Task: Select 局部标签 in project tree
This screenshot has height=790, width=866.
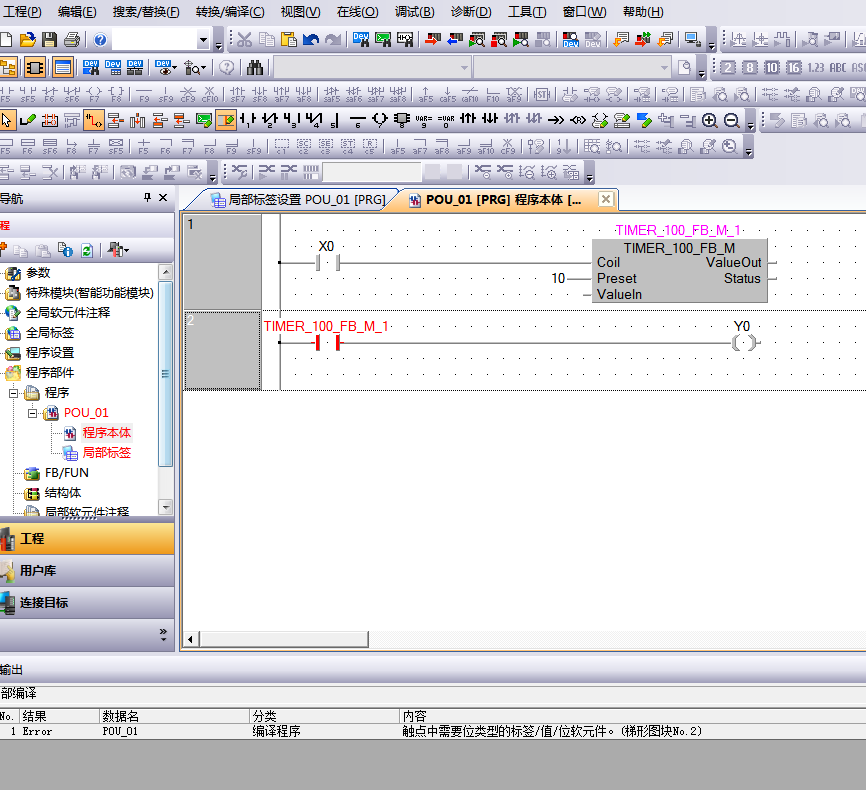Action: 106,453
